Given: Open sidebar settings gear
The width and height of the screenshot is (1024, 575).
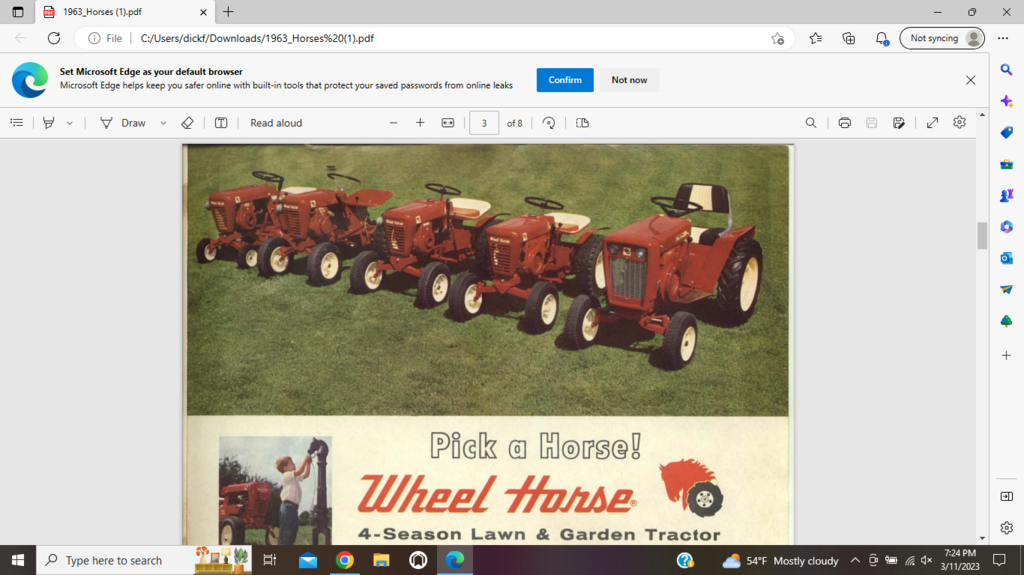Looking at the screenshot, I should tap(1006, 527).
